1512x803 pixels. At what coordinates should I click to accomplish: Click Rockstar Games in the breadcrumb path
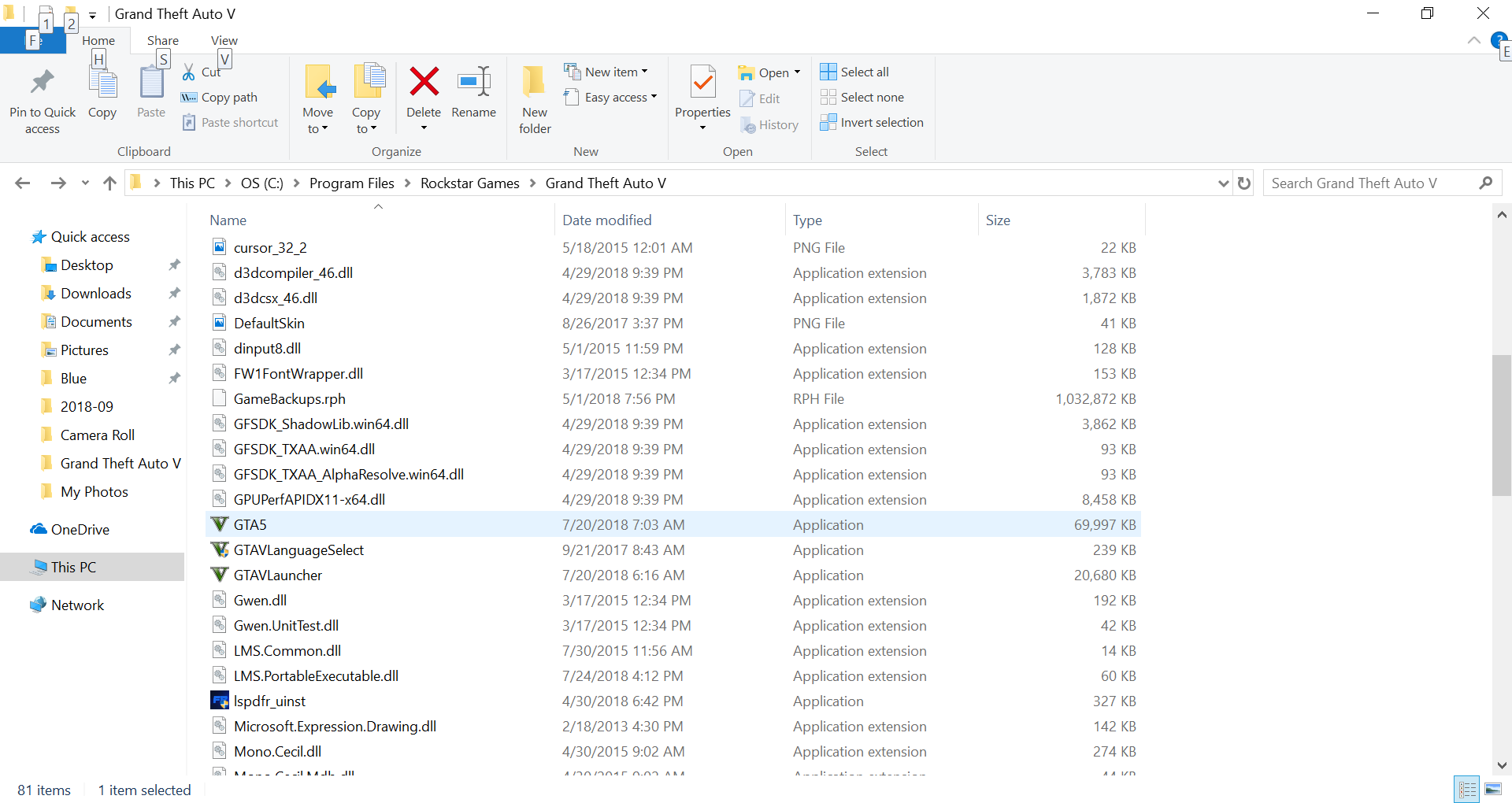[x=469, y=183]
